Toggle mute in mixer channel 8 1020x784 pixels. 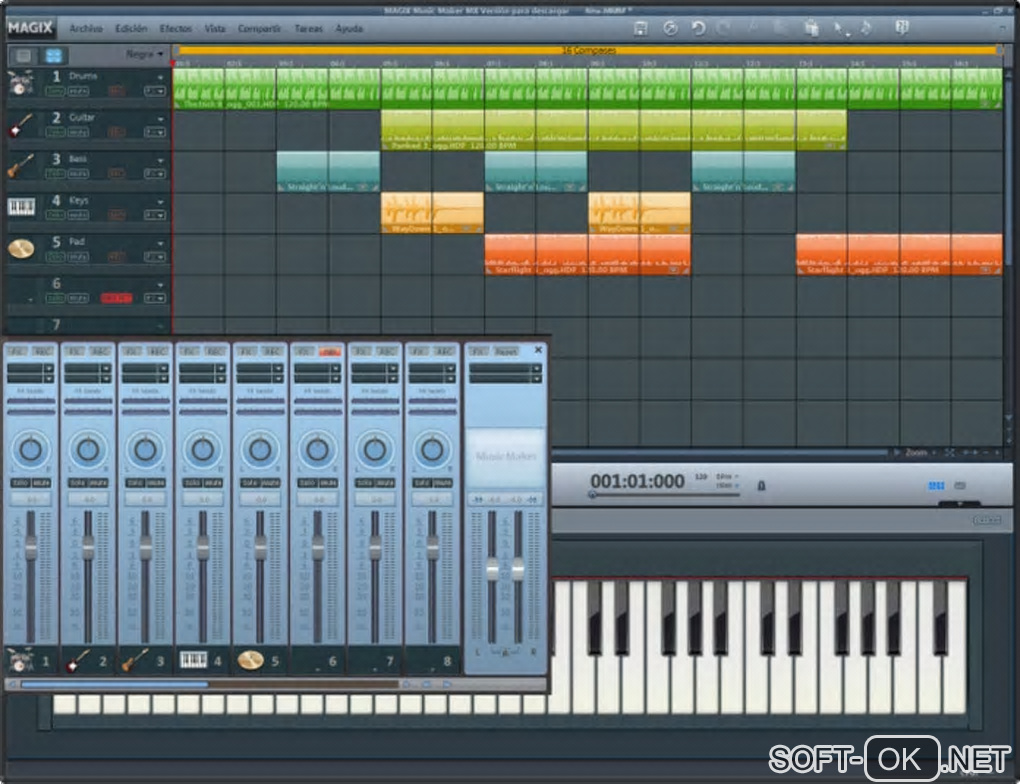443,483
